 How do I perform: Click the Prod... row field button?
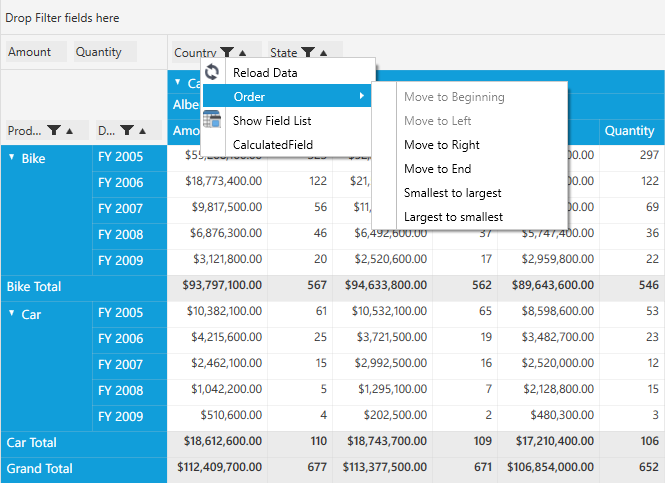pos(47,130)
